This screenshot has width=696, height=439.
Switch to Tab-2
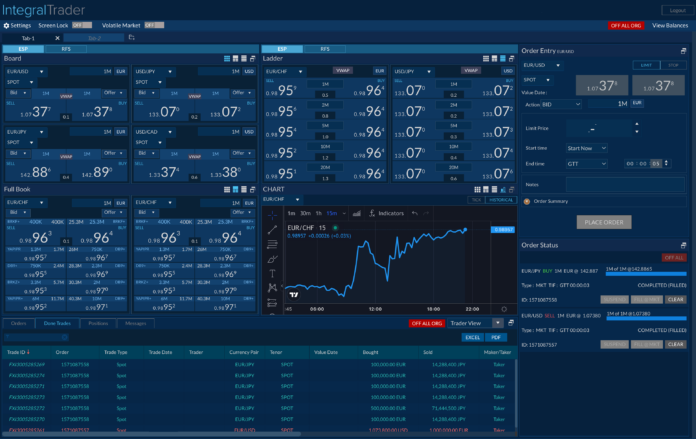point(94,38)
